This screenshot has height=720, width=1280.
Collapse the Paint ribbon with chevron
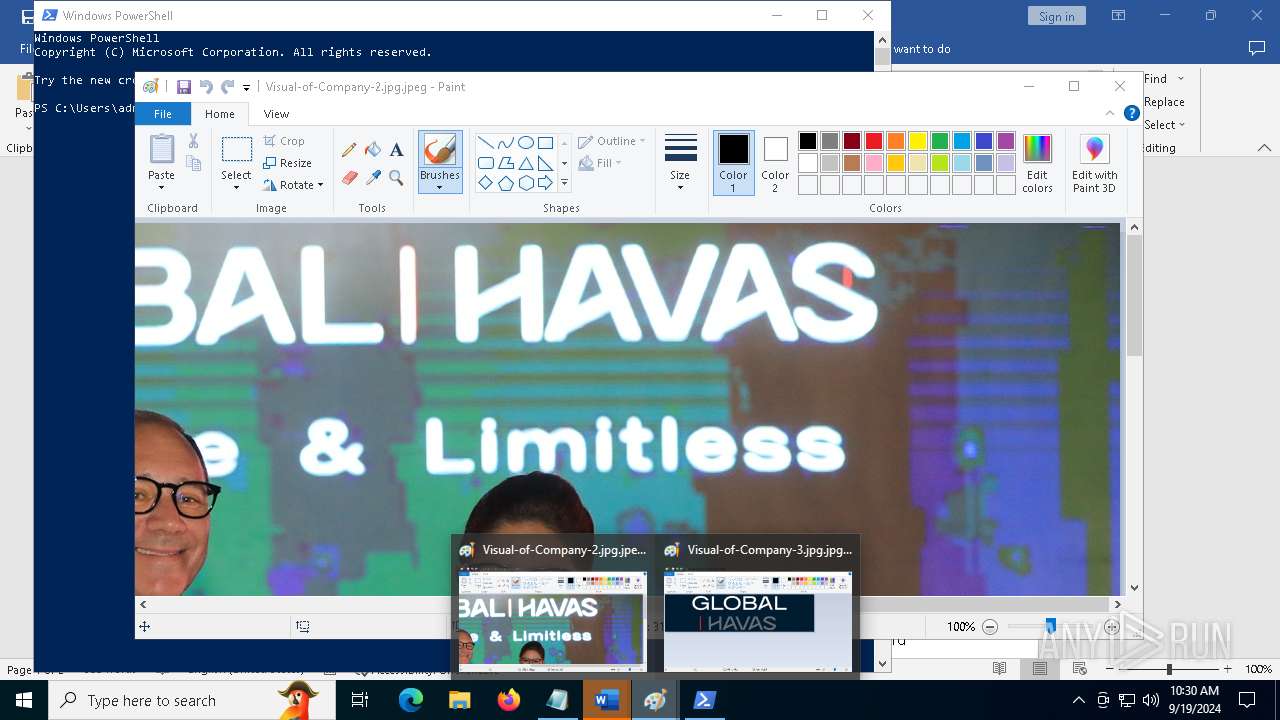click(1110, 114)
